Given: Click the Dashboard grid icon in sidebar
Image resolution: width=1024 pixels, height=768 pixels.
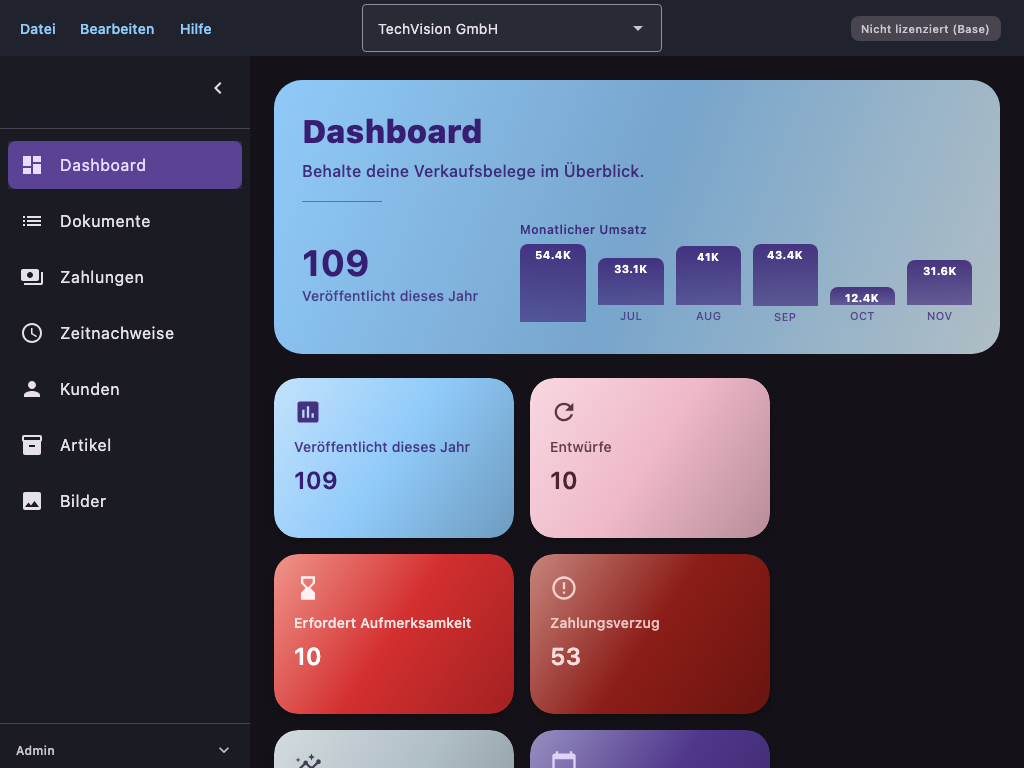Looking at the screenshot, I should tap(32, 165).
